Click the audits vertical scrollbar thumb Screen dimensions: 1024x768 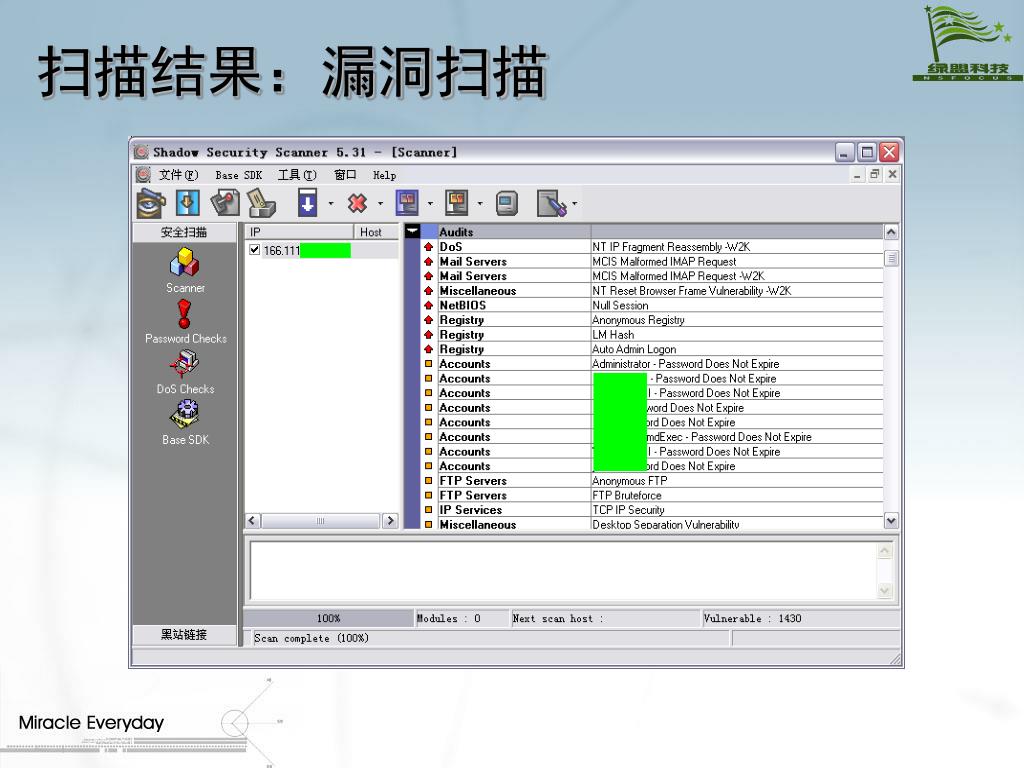pos(891,258)
